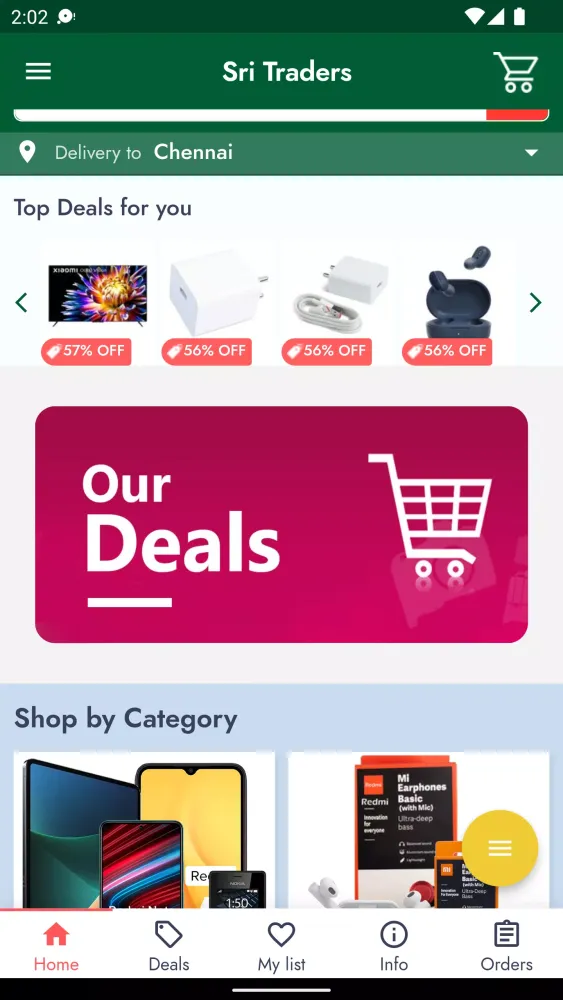Open the Info tab
This screenshot has width=563, height=1000.
(x=394, y=946)
